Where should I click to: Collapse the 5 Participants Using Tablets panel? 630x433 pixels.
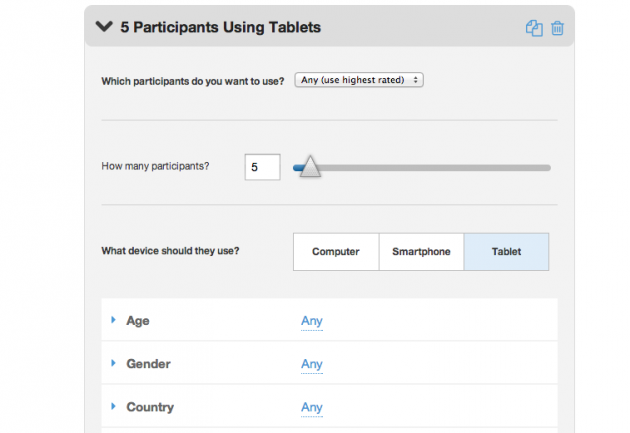pos(104,27)
